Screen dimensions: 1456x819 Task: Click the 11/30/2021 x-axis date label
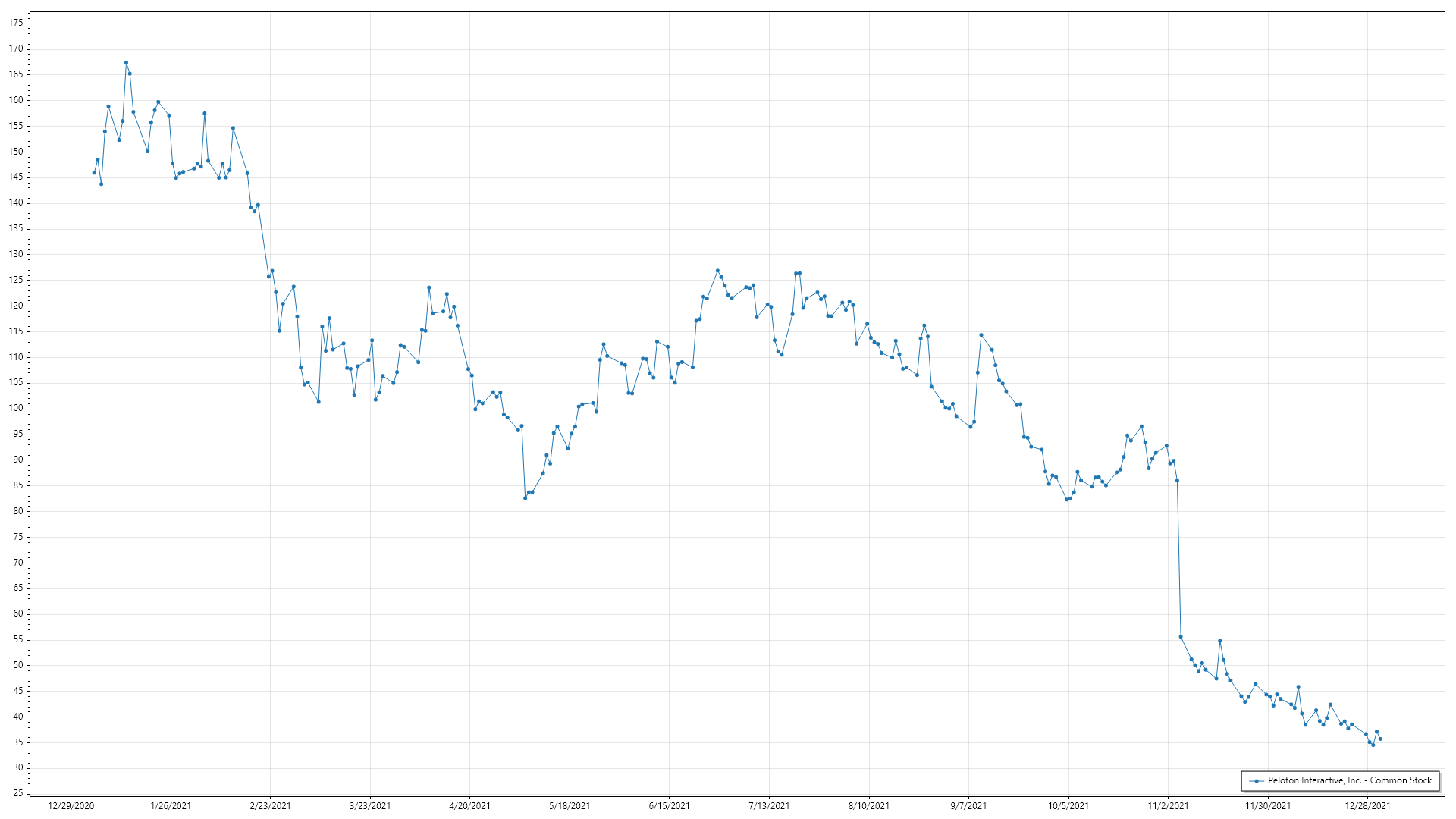point(1267,805)
